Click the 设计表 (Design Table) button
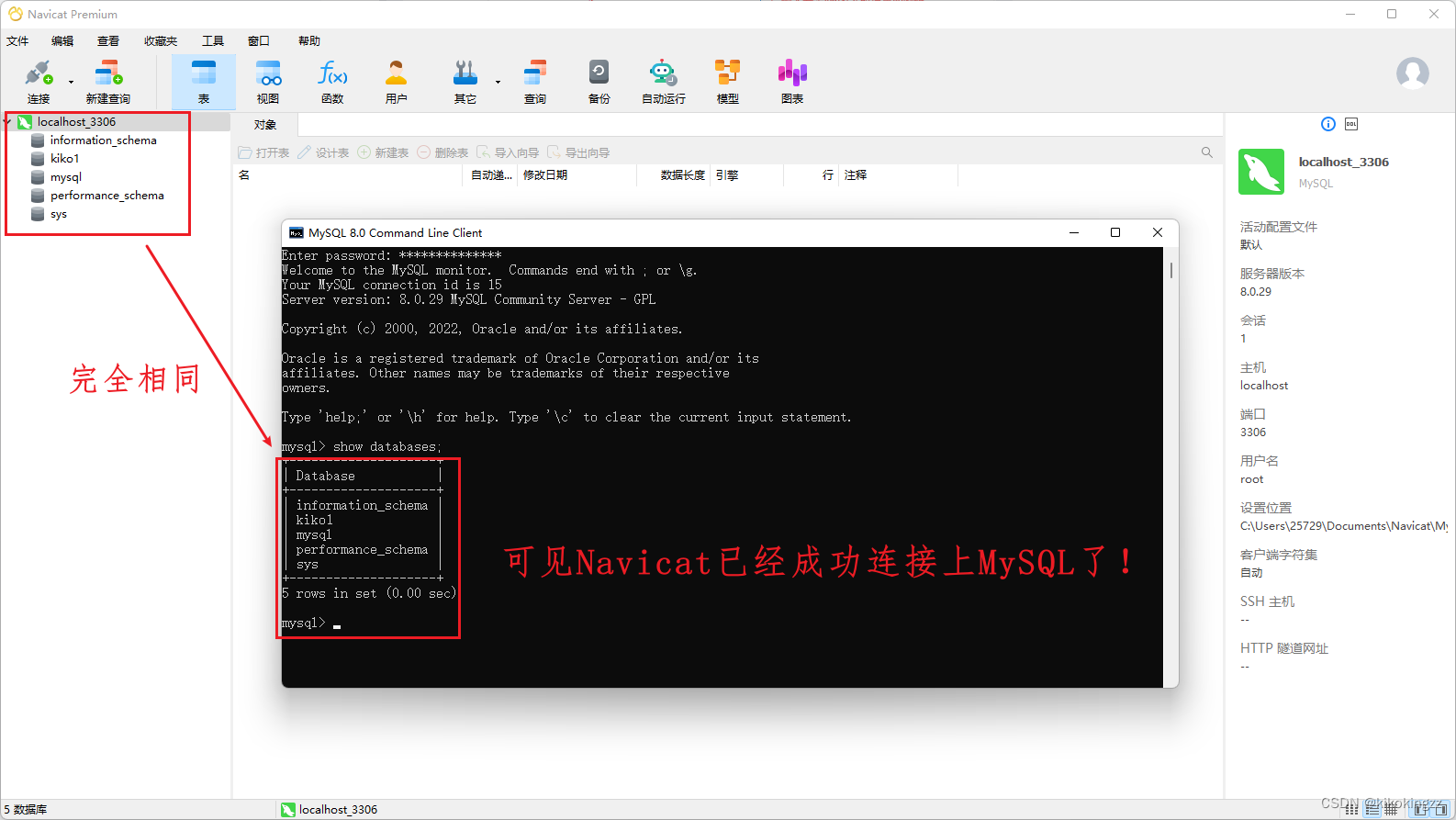Image resolution: width=1456 pixels, height=820 pixels. click(x=323, y=152)
